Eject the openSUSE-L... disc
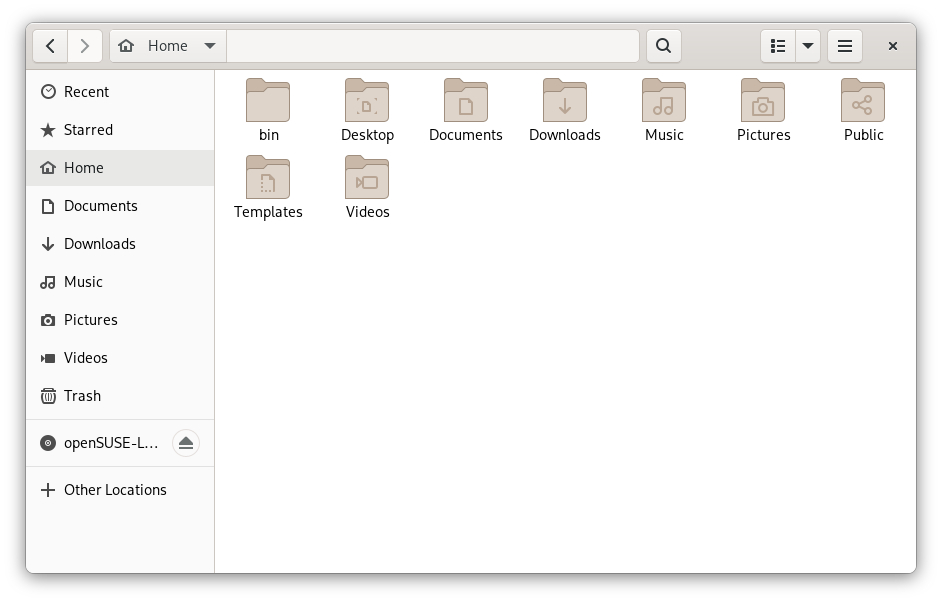The width and height of the screenshot is (942, 602). 185,443
